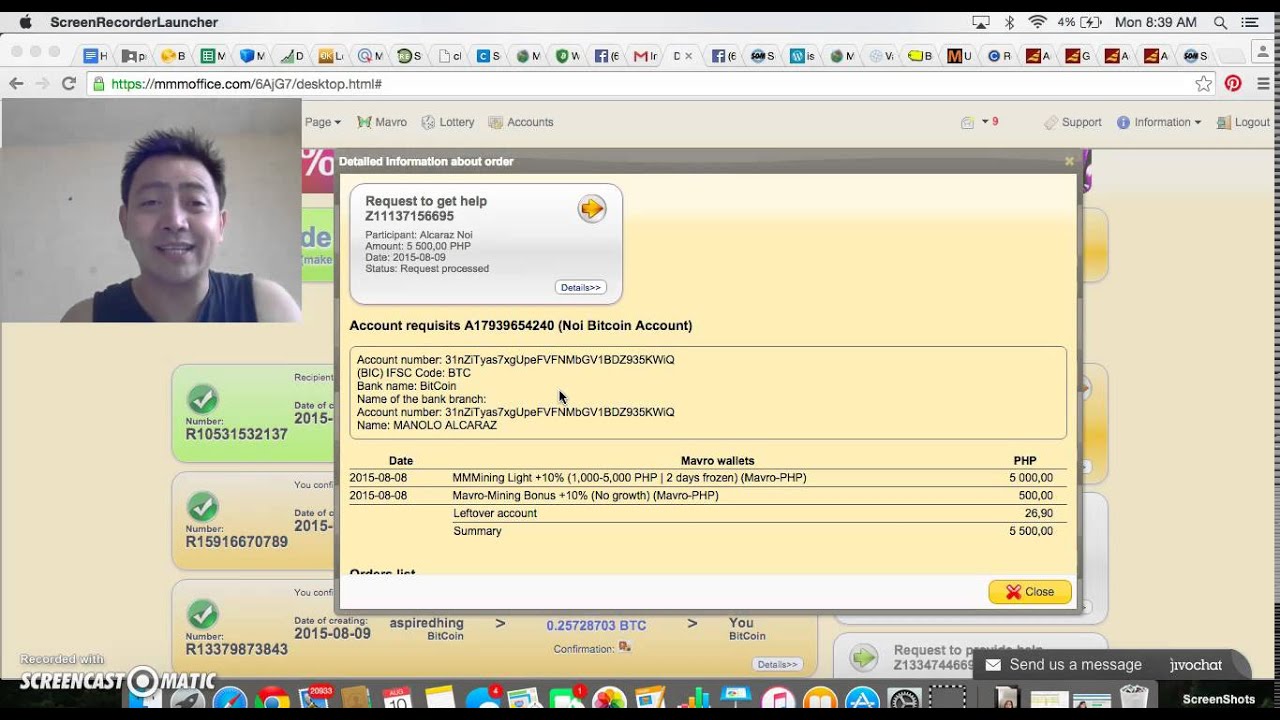Click the MMMining Light +10% wallet row
The height and width of the screenshot is (720, 1280).
click(x=708, y=478)
